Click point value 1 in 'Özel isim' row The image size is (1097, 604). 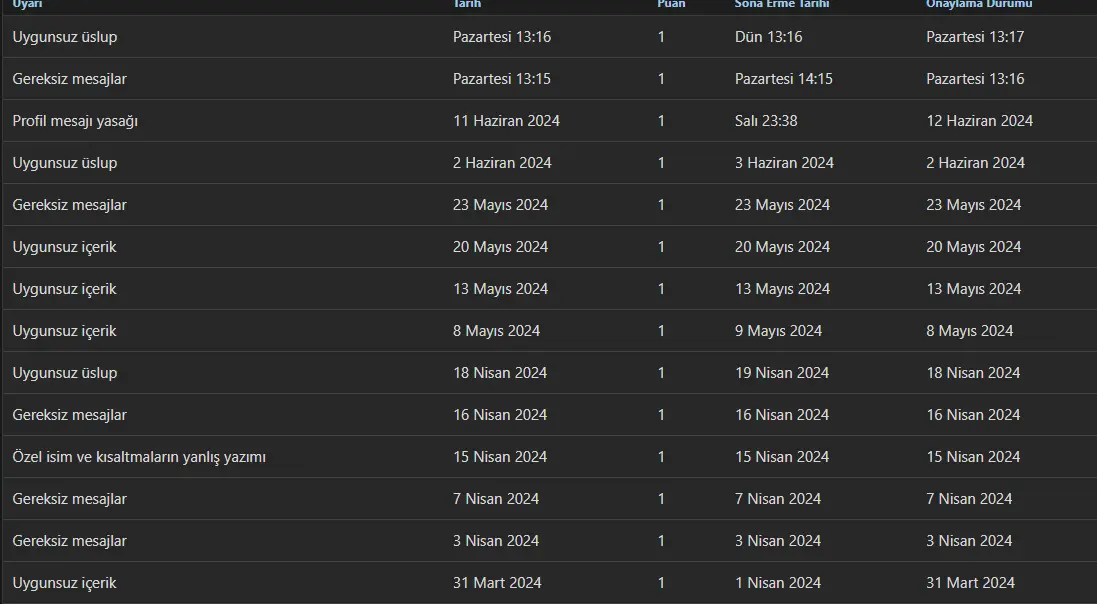pos(661,457)
